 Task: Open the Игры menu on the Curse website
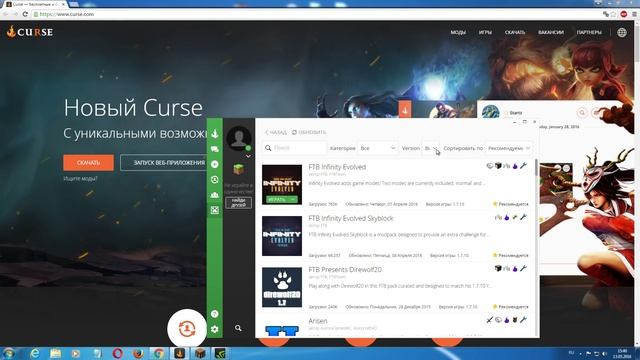pos(485,32)
